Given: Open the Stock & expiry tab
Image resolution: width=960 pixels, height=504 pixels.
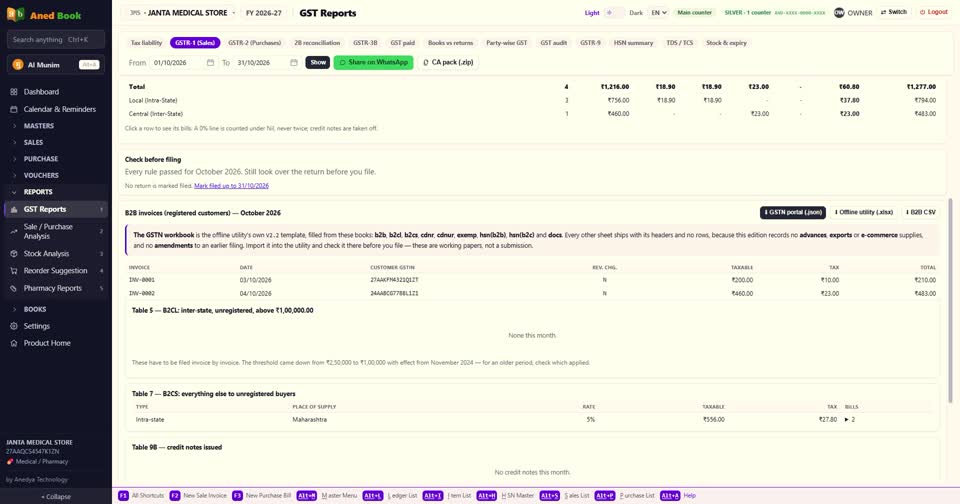Looking at the screenshot, I should pyautogui.click(x=726, y=43).
